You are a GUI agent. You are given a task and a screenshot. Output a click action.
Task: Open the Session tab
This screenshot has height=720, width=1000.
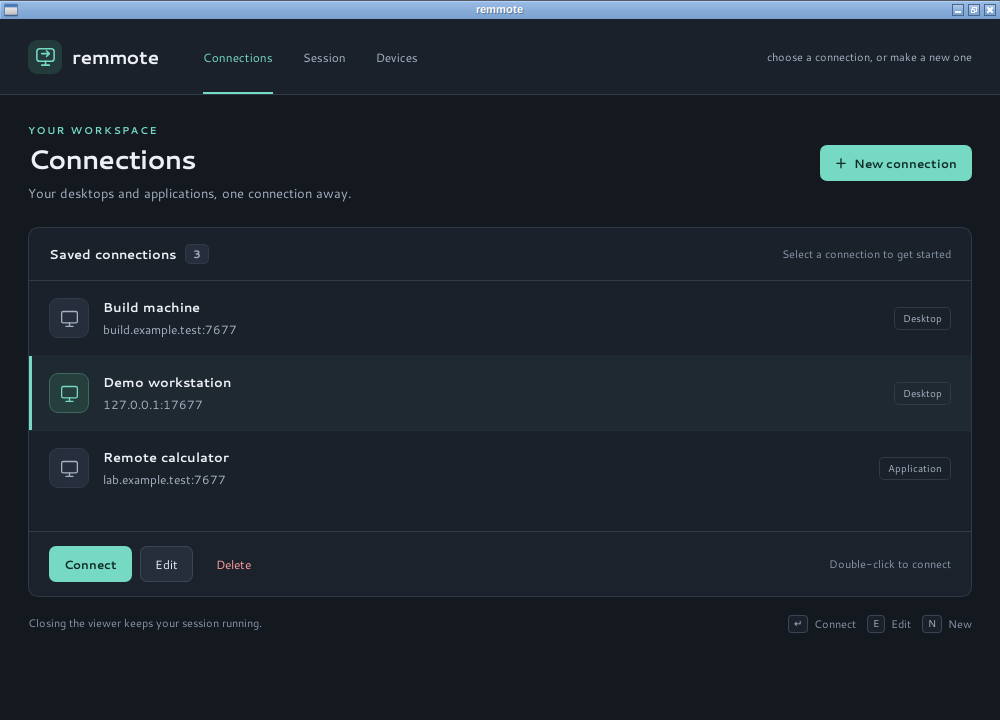324,58
